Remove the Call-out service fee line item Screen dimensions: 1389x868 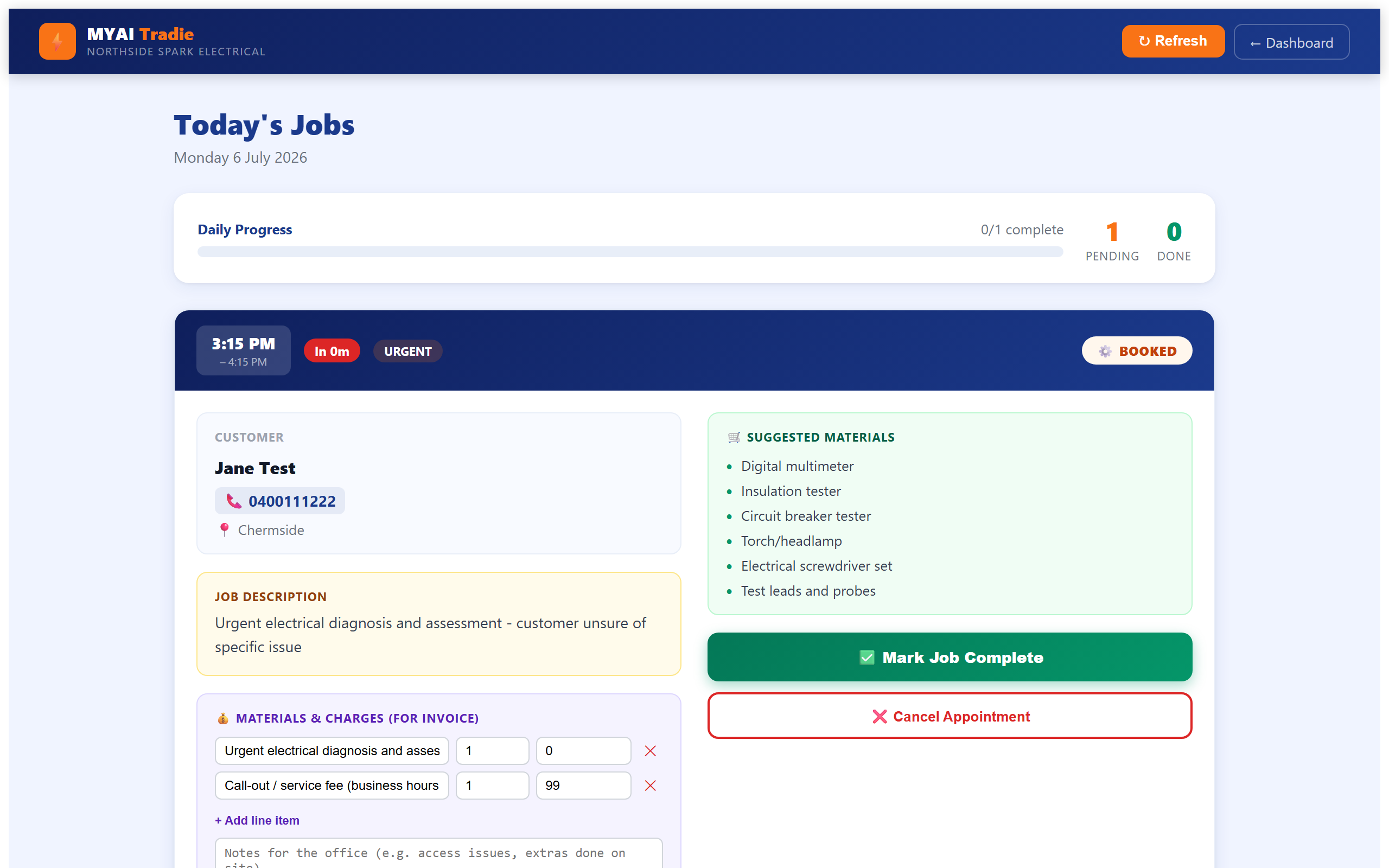click(649, 786)
